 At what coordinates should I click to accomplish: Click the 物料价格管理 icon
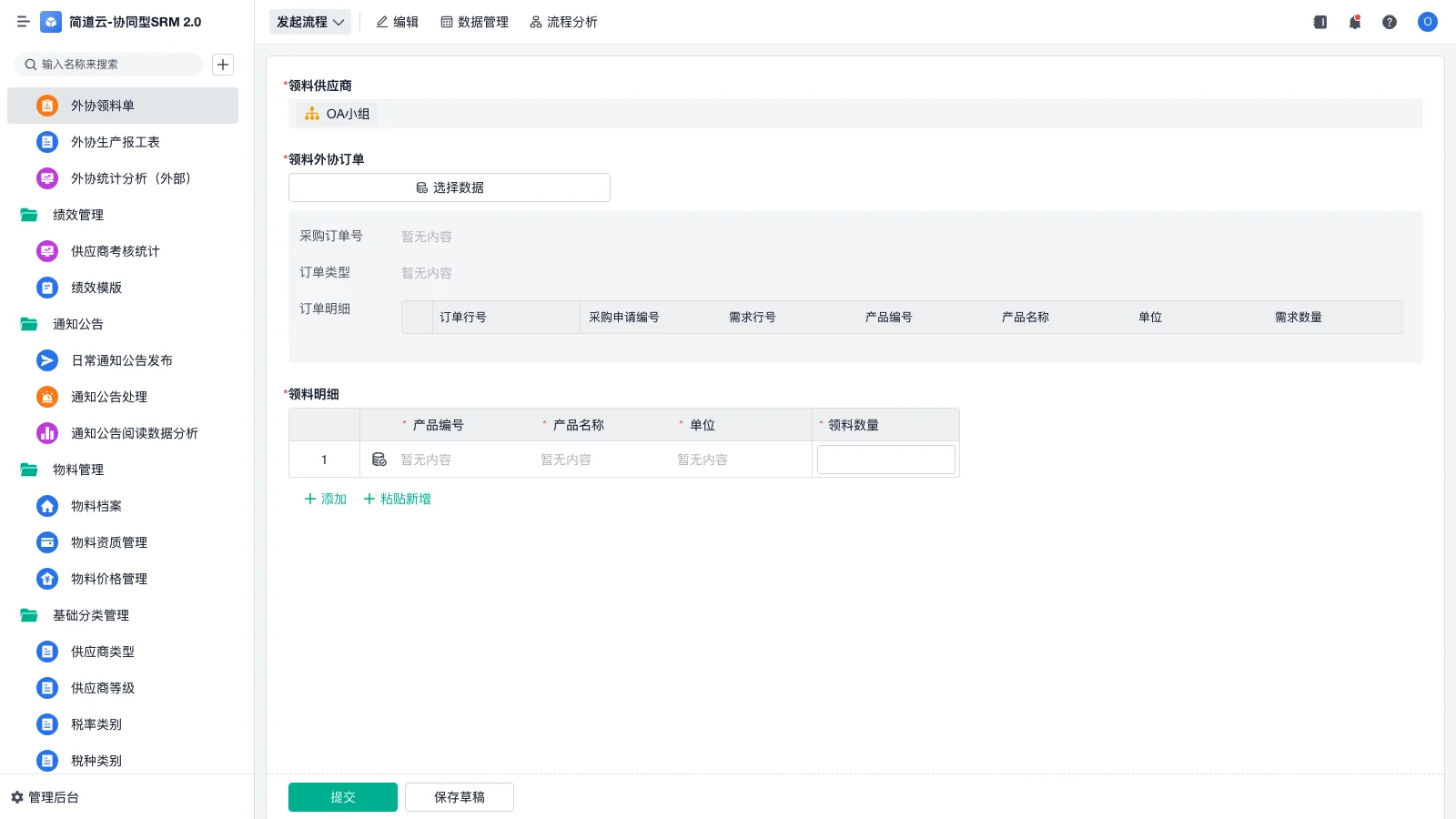(47, 579)
